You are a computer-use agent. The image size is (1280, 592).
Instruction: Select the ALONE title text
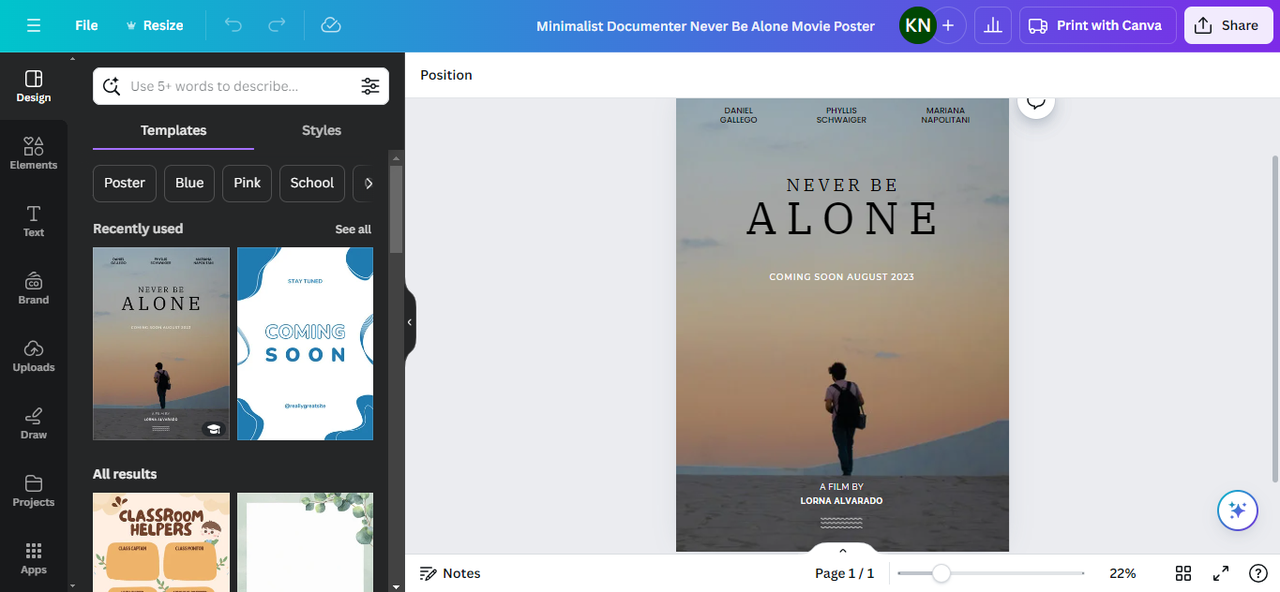coord(843,219)
